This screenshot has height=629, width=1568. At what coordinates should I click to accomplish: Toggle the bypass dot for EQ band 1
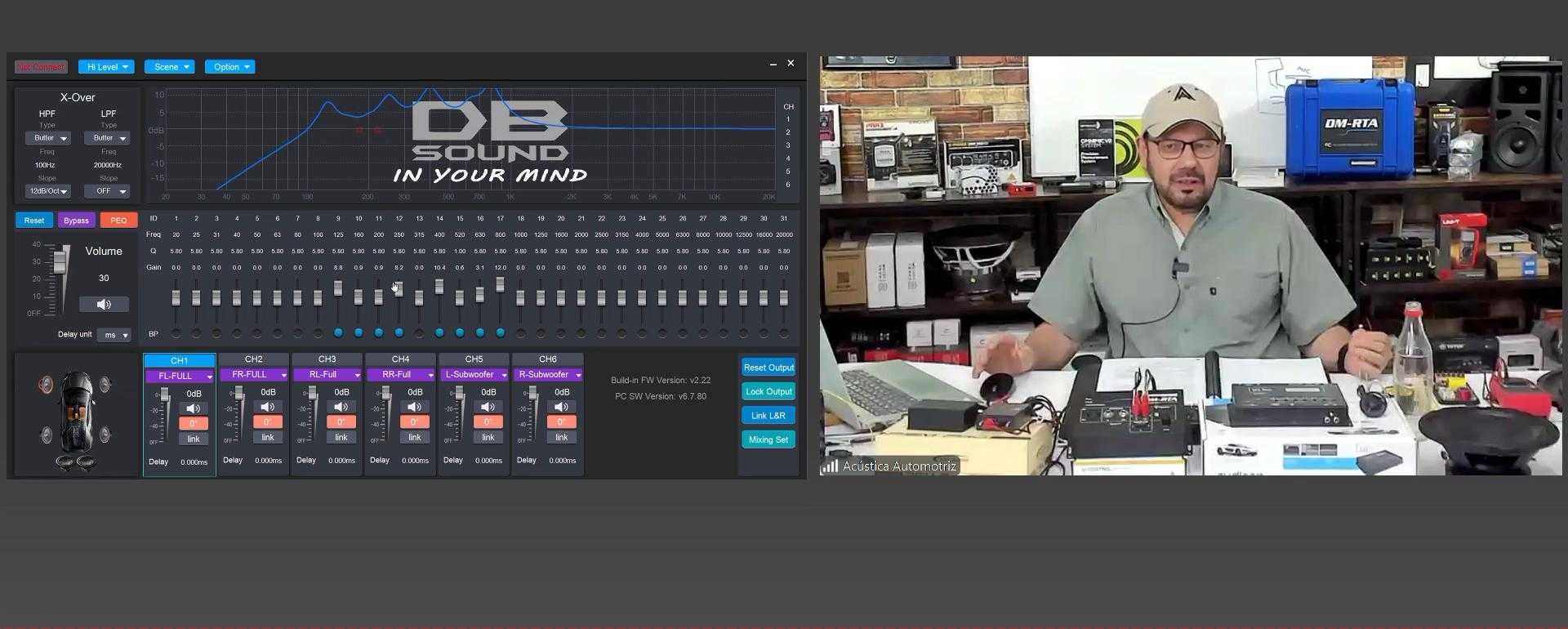pyautogui.click(x=176, y=333)
